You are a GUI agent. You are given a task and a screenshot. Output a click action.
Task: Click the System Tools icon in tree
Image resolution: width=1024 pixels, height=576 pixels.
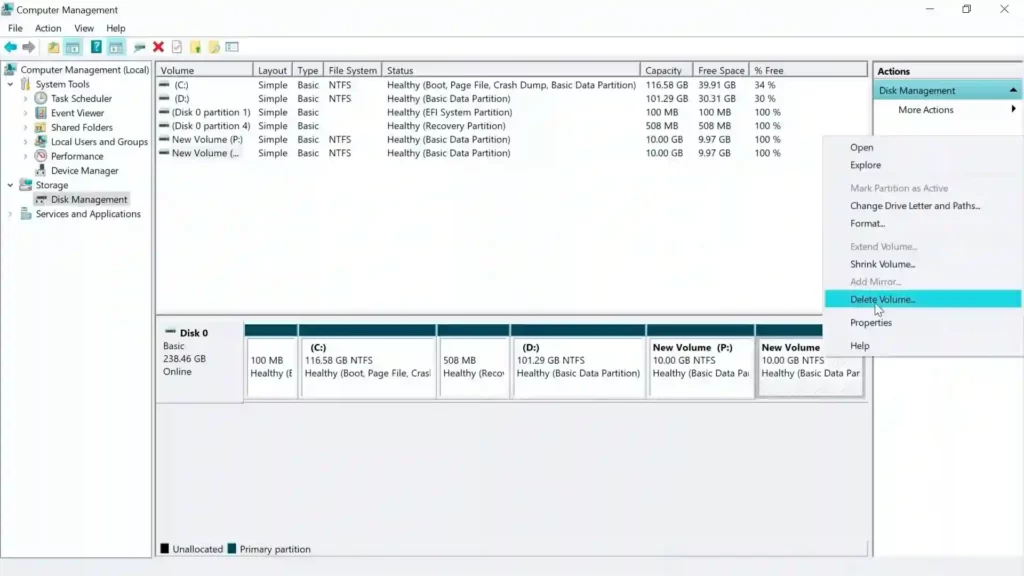pyautogui.click(x=25, y=84)
